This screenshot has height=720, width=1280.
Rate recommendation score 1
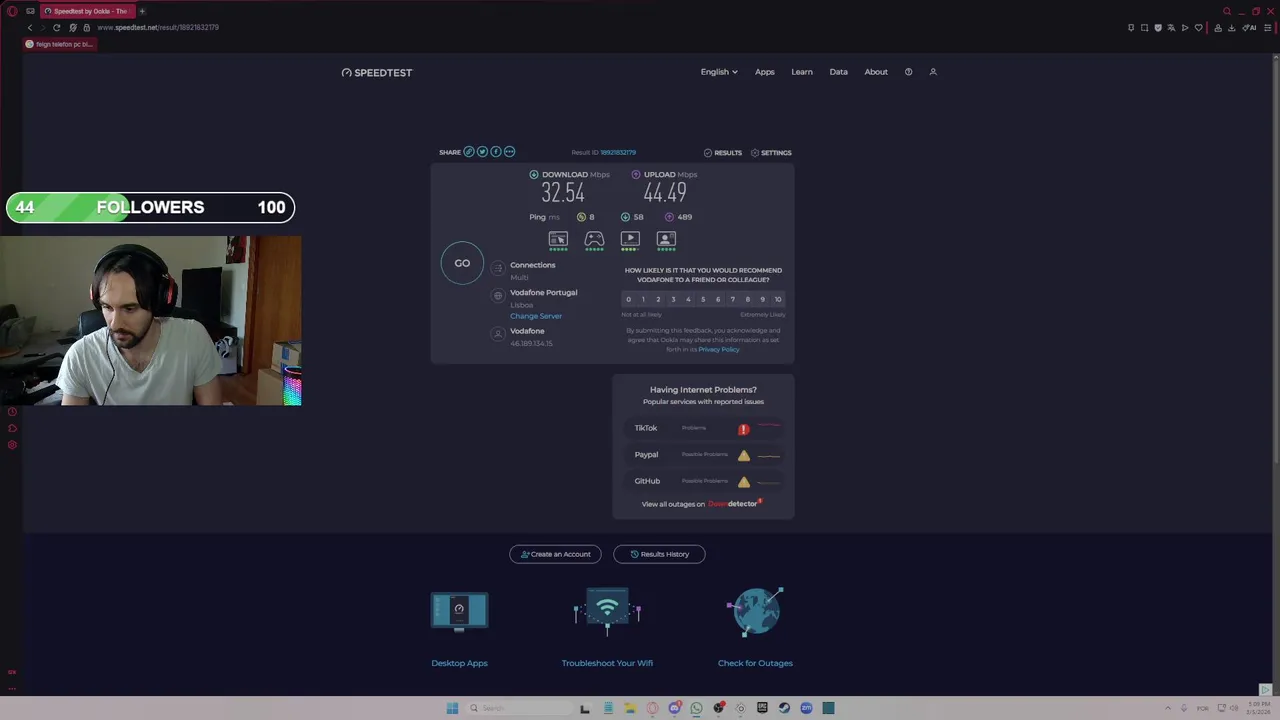coord(643,299)
